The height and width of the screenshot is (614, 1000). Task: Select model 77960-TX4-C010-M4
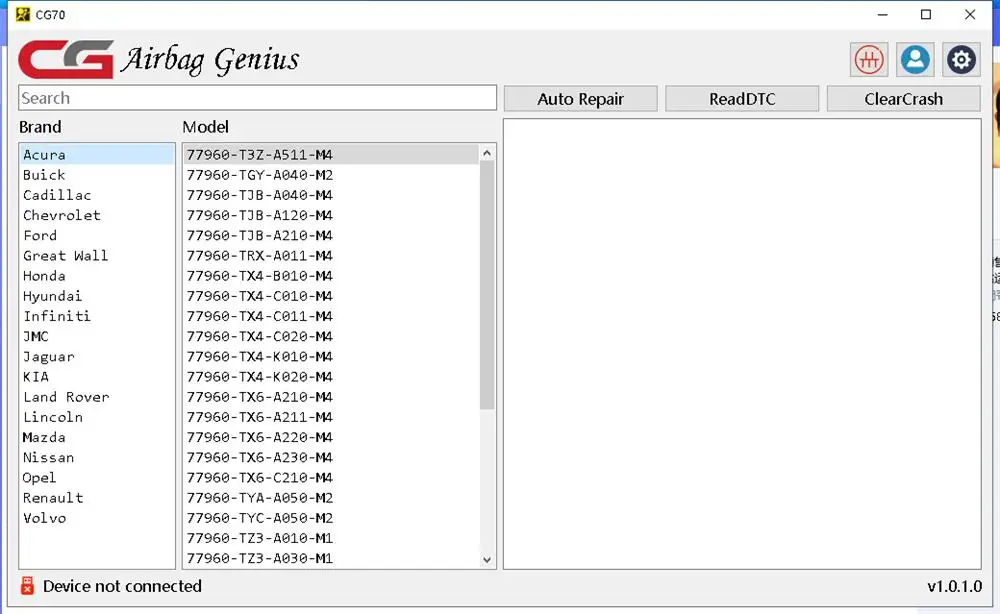[331, 296]
